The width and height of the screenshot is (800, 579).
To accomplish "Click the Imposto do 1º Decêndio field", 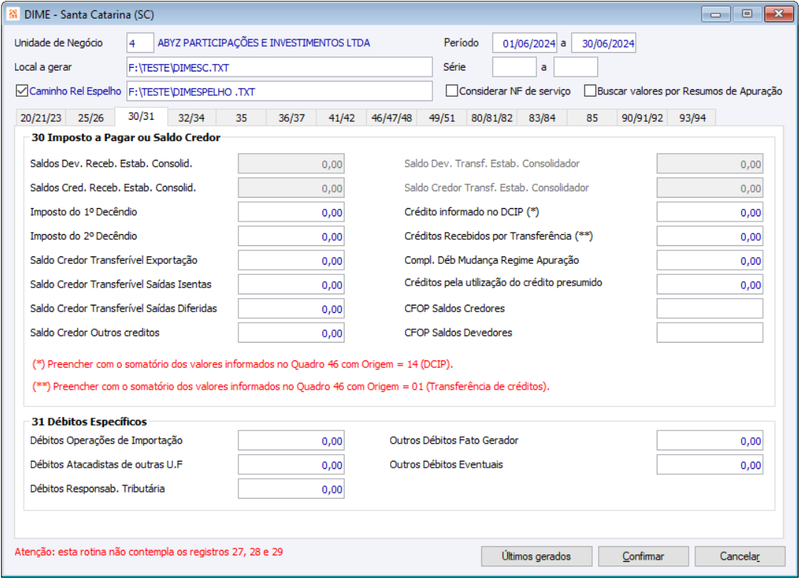I will [291, 212].
